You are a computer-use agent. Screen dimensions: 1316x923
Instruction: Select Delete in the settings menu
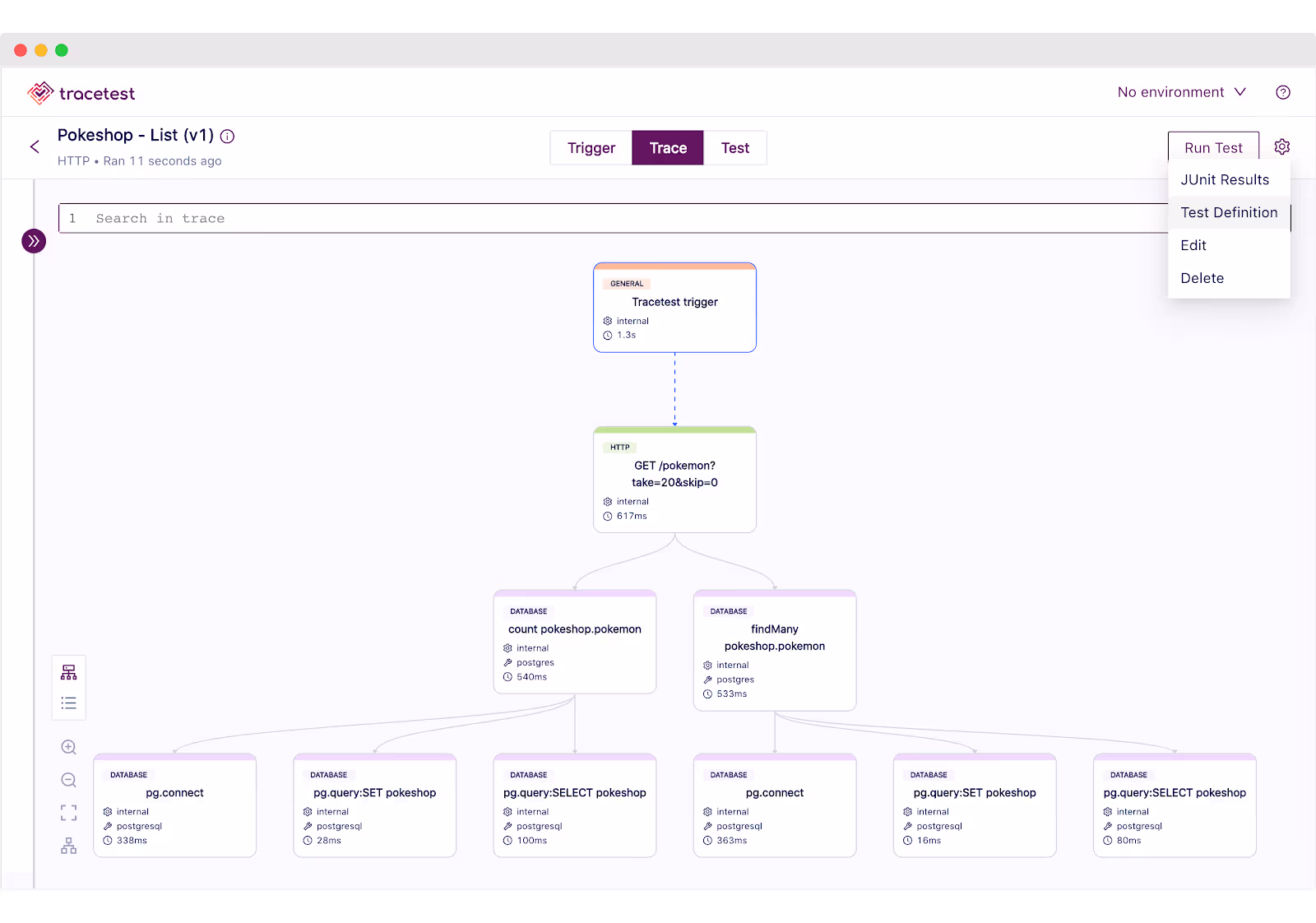pyautogui.click(x=1229, y=278)
